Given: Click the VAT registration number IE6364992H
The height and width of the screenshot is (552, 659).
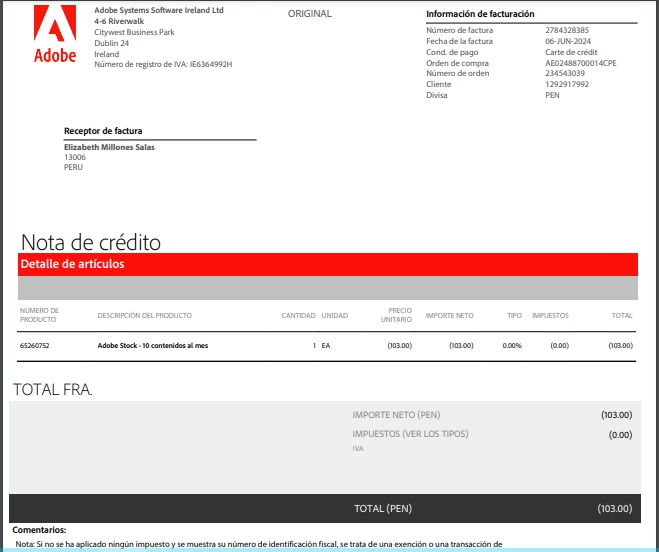Looking at the screenshot, I should (211, 64).
